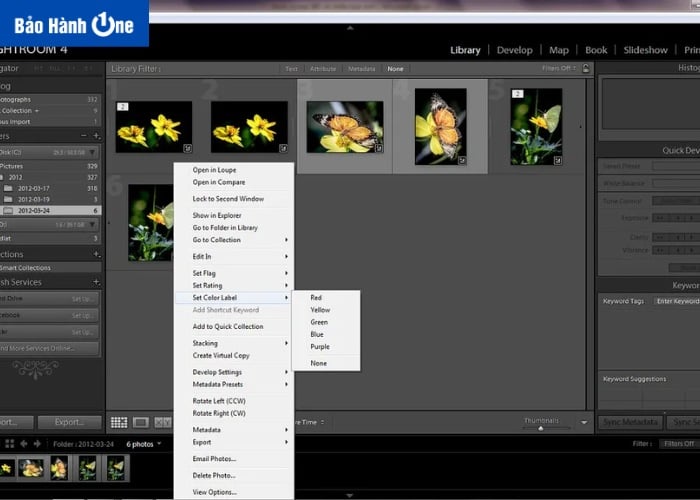700x500 pixels.
Task: Open the 6 photos source dropdown
Action: (x=143, y=444)
